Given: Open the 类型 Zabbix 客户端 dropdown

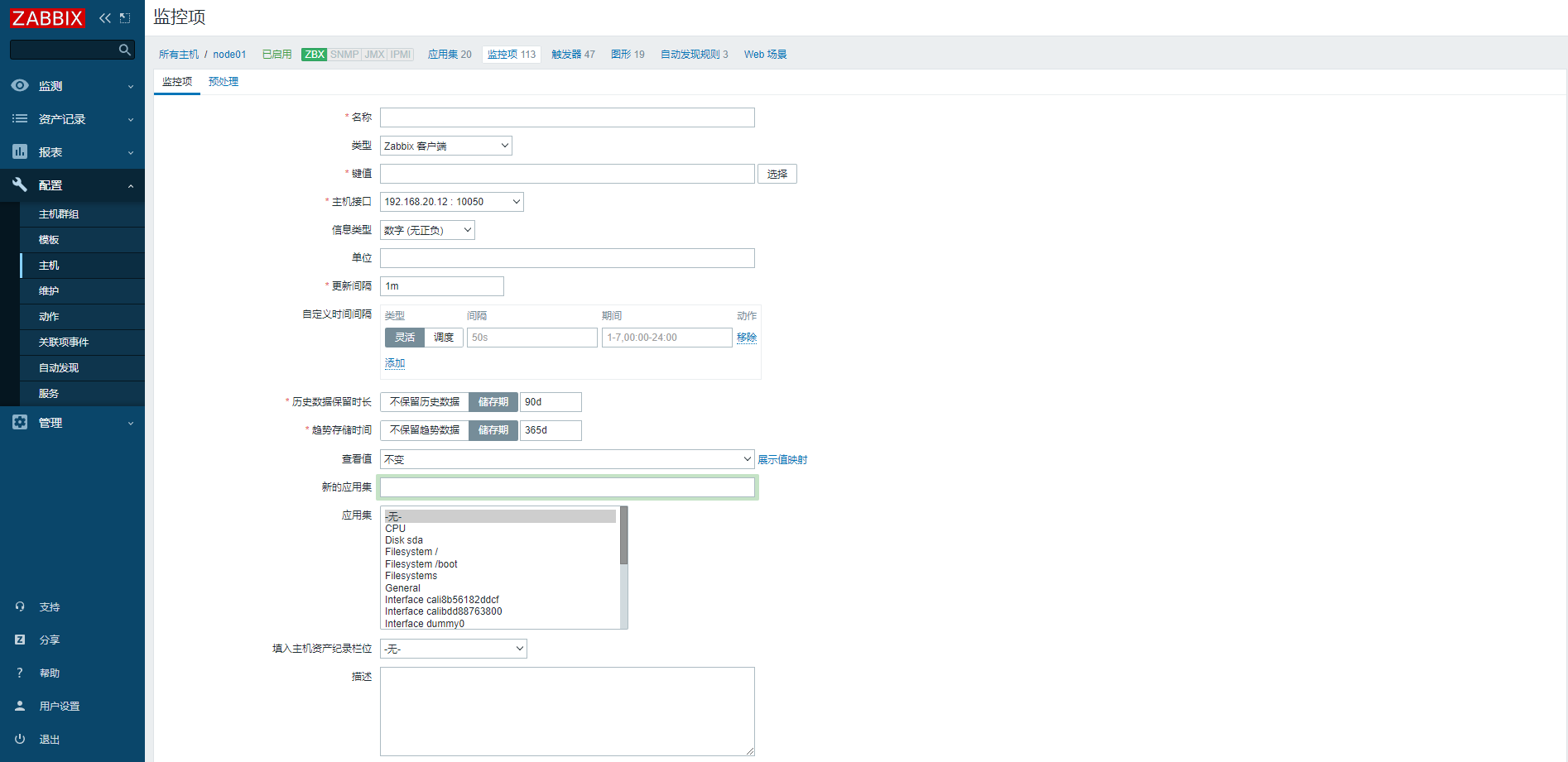Looking at the screenshot, I should click(445, 146).
